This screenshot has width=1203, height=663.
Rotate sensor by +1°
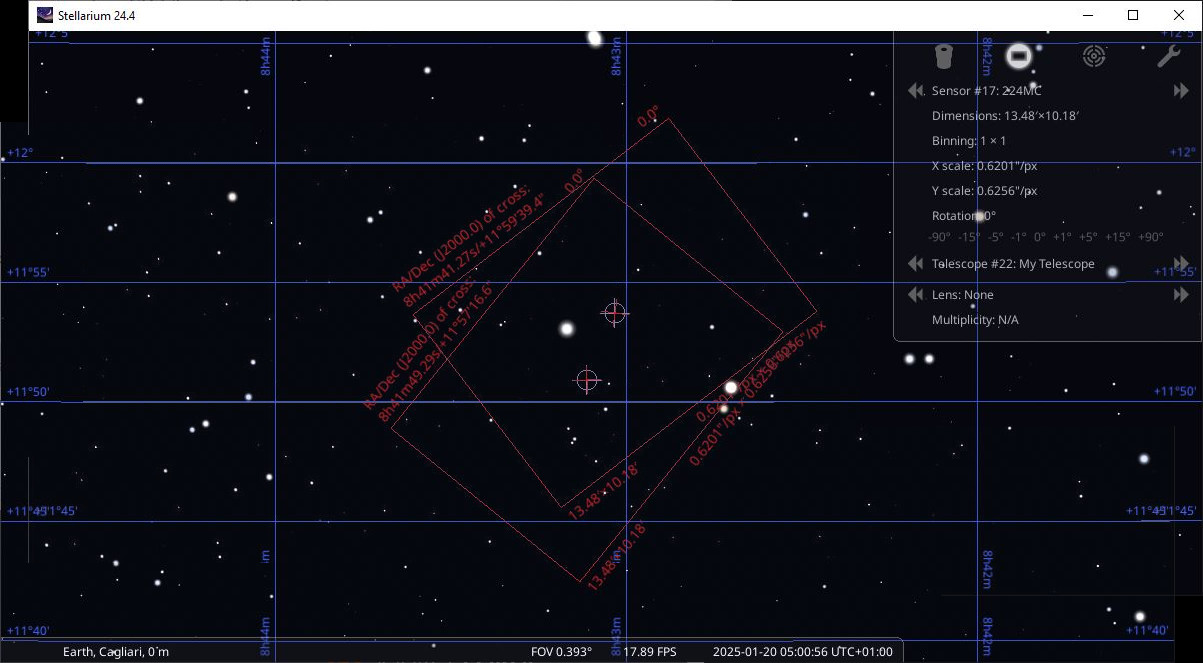1062,237
